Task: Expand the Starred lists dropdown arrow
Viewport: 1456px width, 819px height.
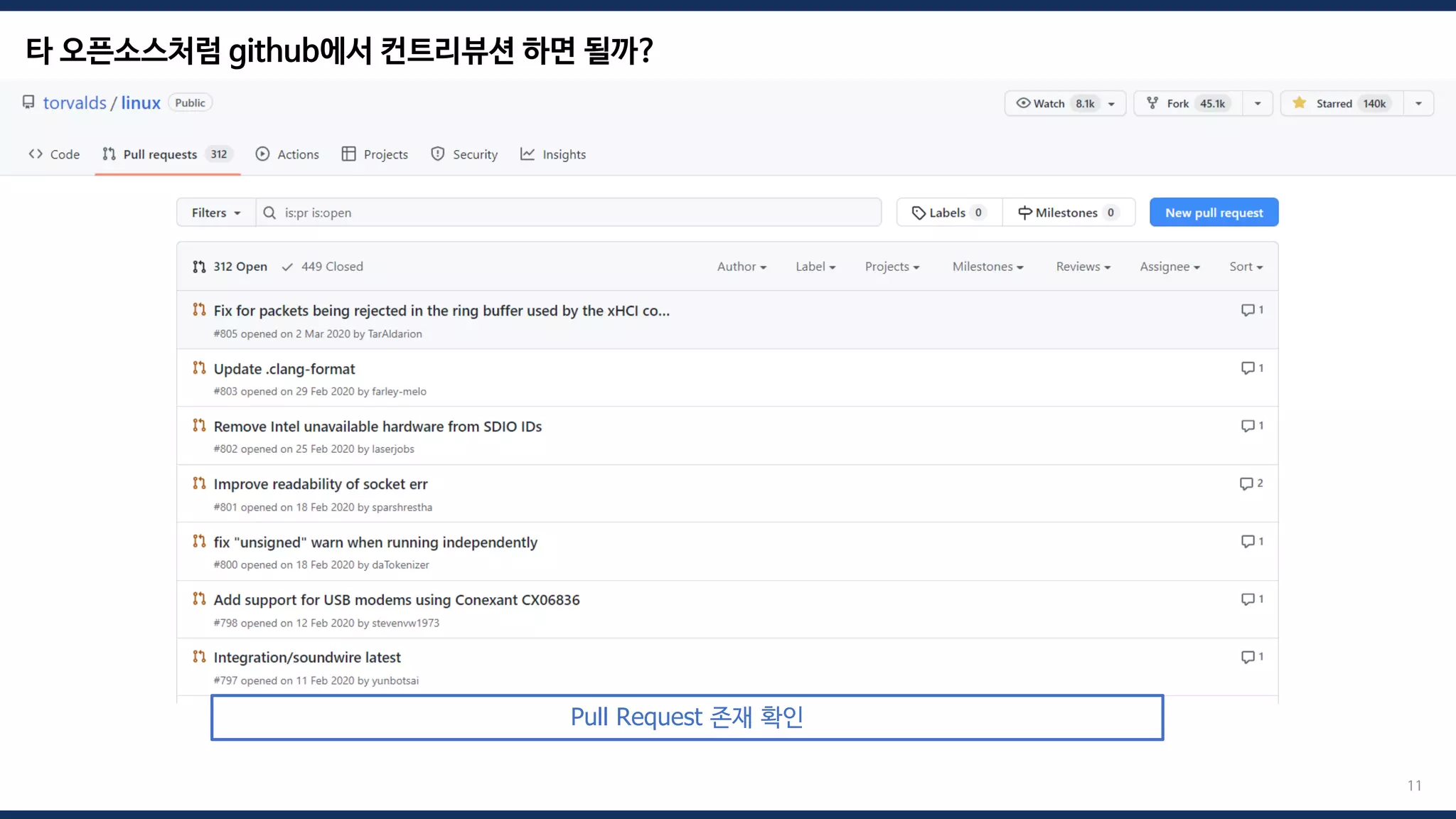Action: click(1418, 103)
